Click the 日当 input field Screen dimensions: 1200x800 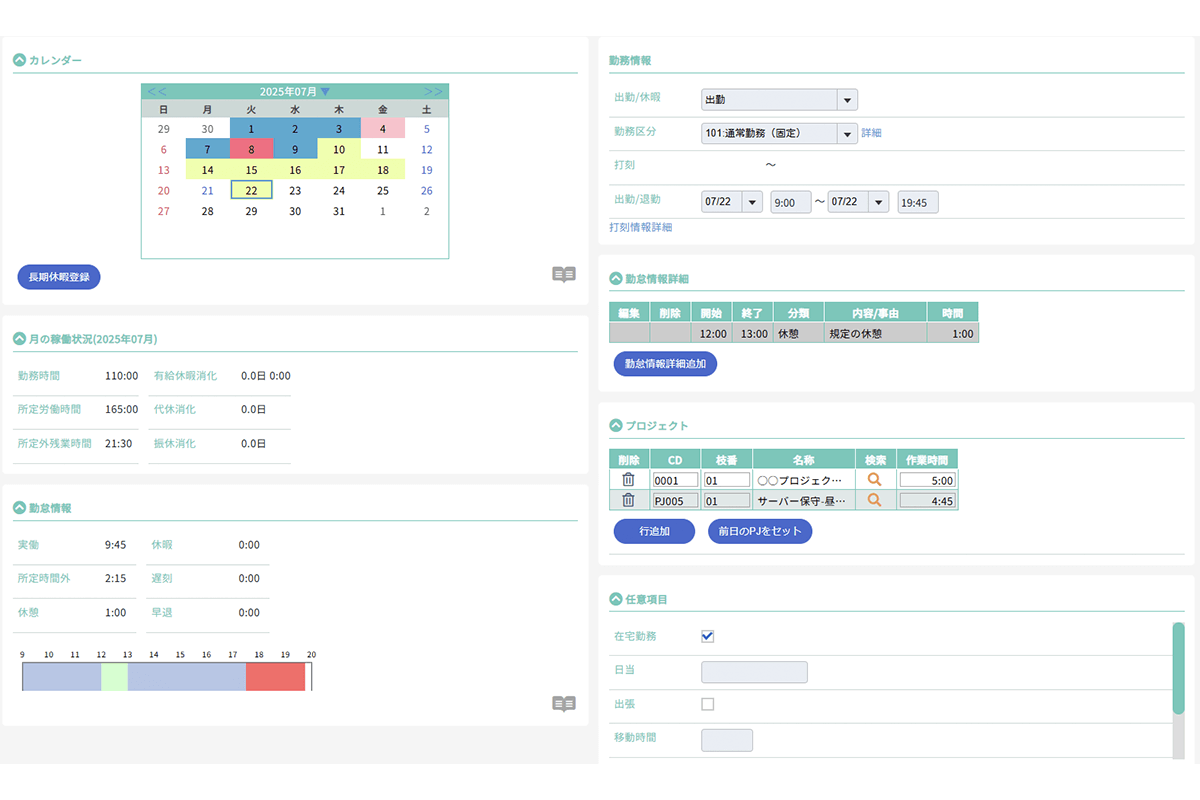pos(754,672)
